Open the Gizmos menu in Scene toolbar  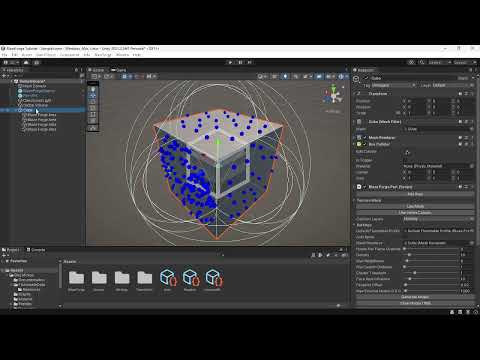point(342,76)
